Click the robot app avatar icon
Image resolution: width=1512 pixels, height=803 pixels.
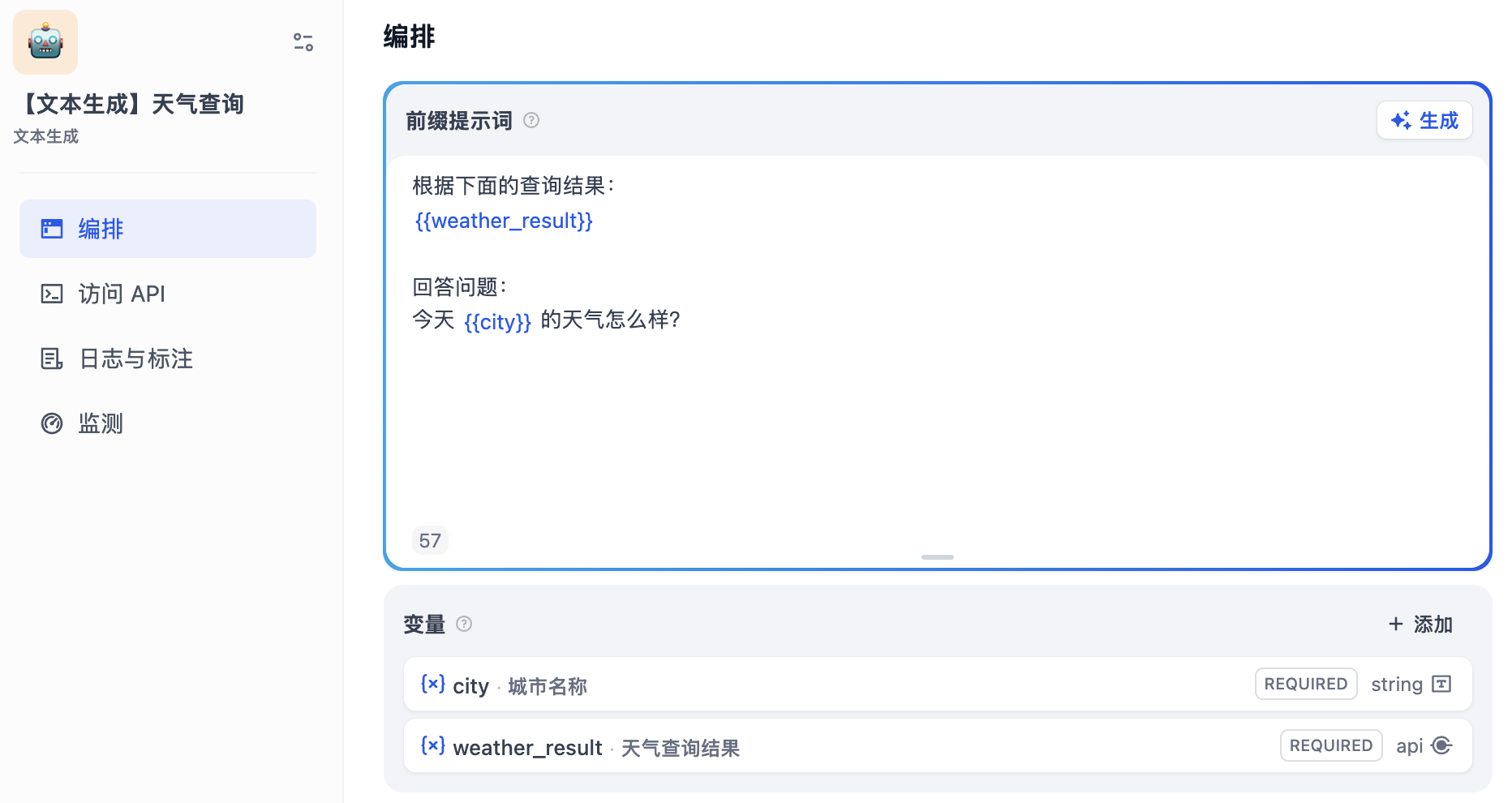pos(45,42)
